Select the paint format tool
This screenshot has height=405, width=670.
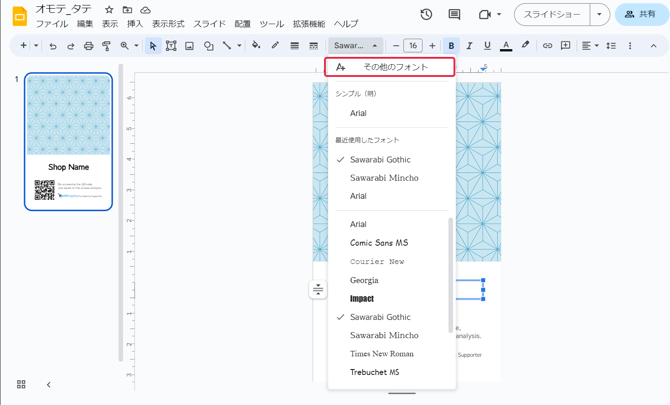coord(106,46)
